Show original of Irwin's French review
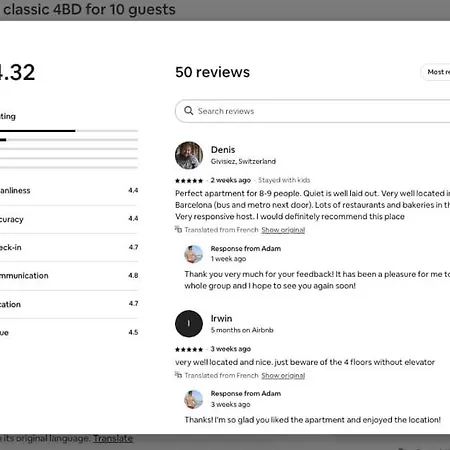This screenshot has width=450, height=450. (283, 375)
